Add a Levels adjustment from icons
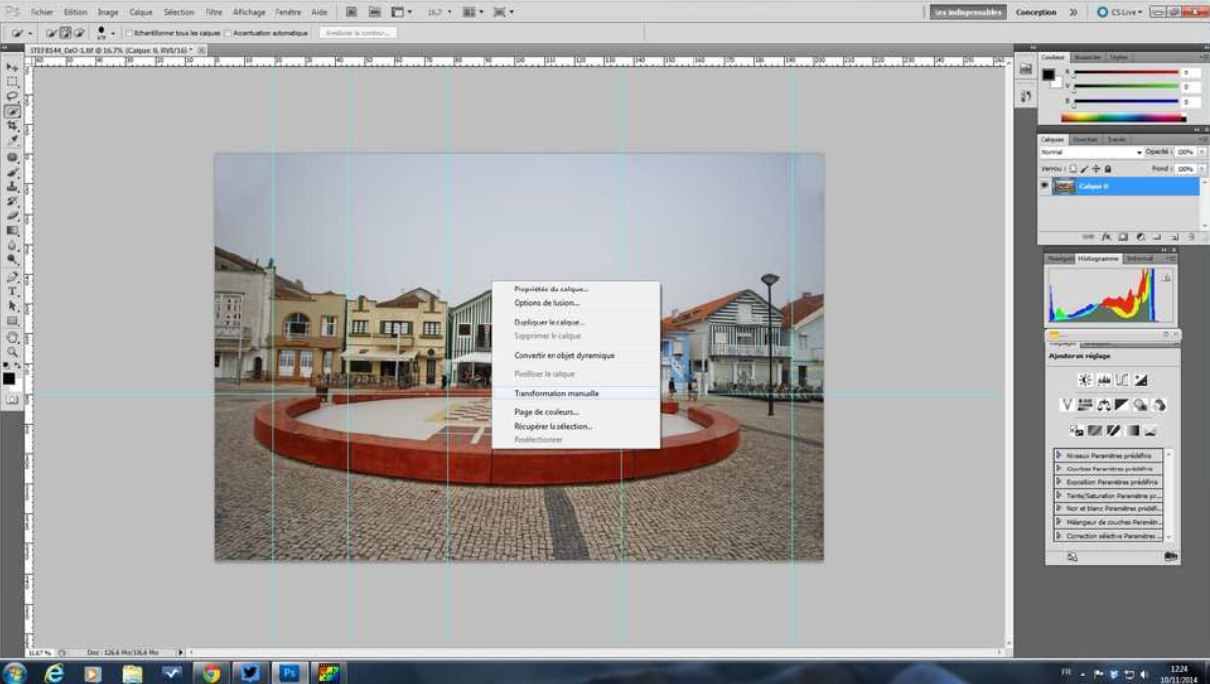This screenshot has width=1210, height=684. (1103, 380)
